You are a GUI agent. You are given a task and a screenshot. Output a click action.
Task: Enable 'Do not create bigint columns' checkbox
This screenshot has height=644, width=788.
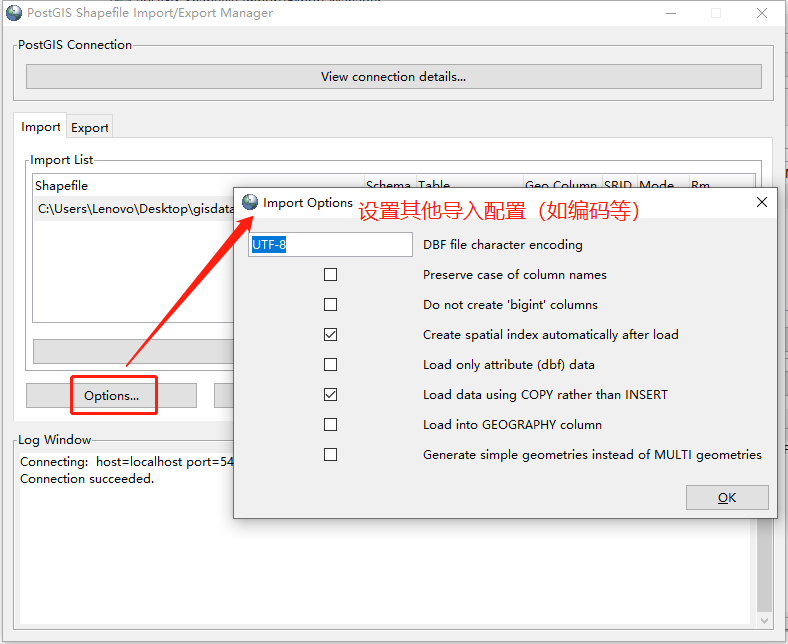[x=331, y=304]
